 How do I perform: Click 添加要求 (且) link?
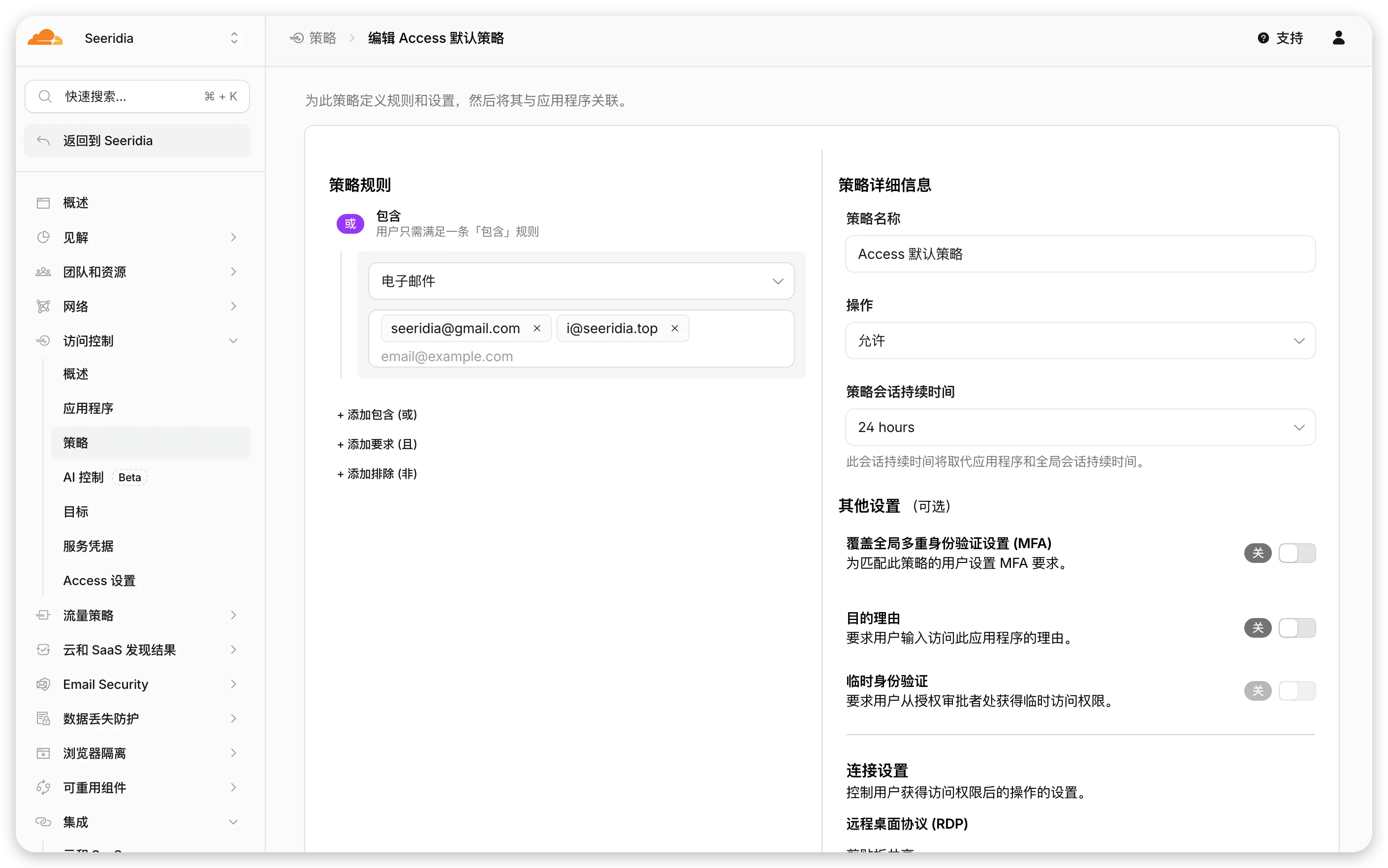377,444
